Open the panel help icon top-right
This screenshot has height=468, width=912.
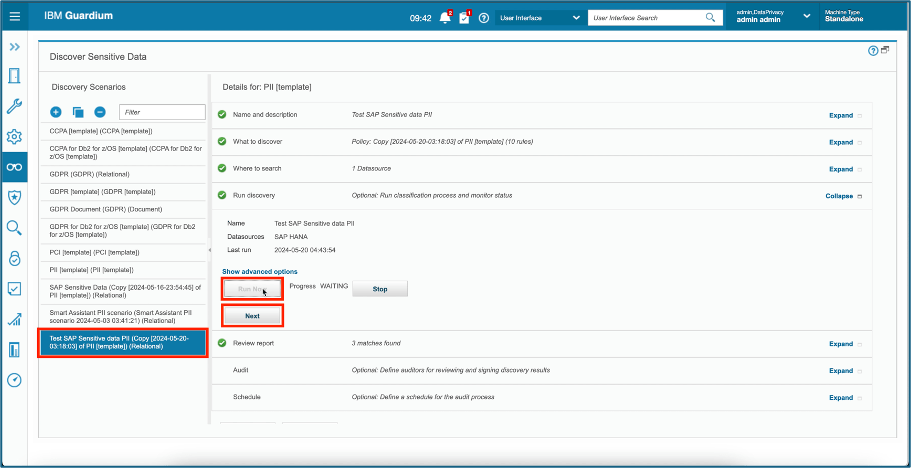click(x=872, y=51)
